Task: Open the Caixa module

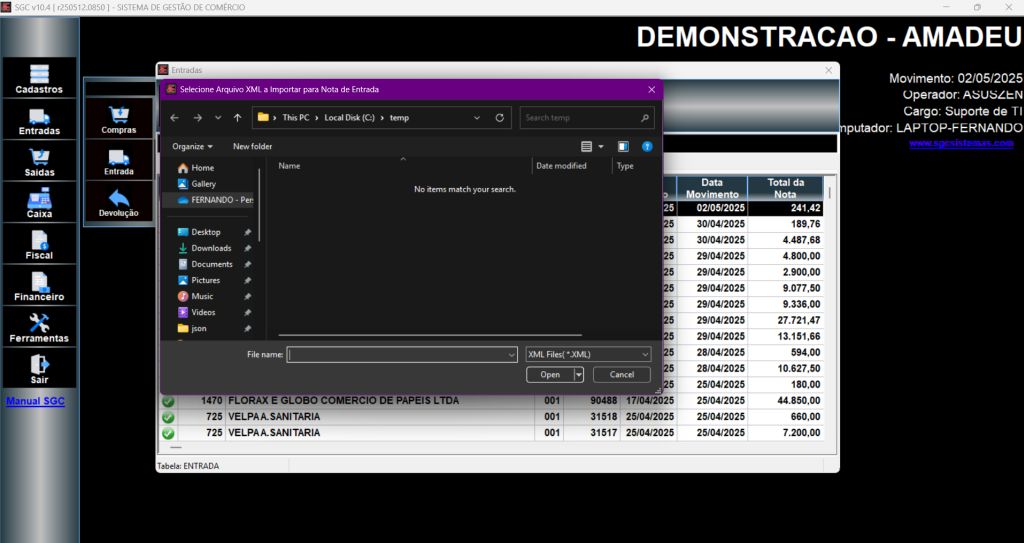Action: pyautogui.click(x=39, y=203)
